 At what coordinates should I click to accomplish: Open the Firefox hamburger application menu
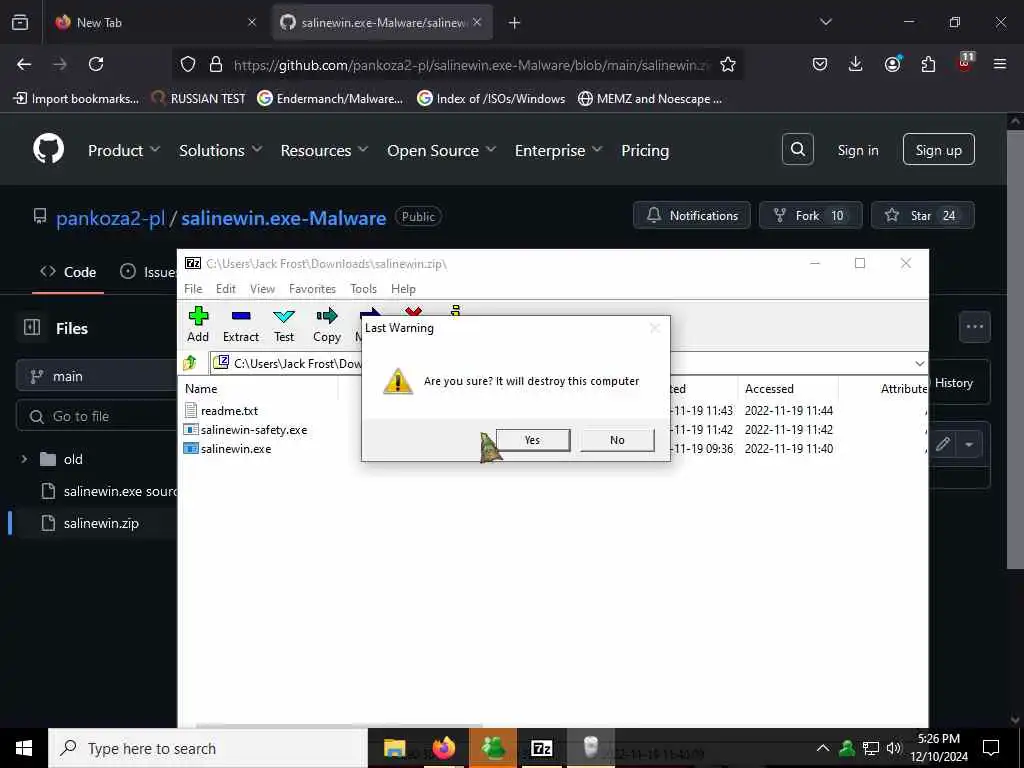point(1000,64)
